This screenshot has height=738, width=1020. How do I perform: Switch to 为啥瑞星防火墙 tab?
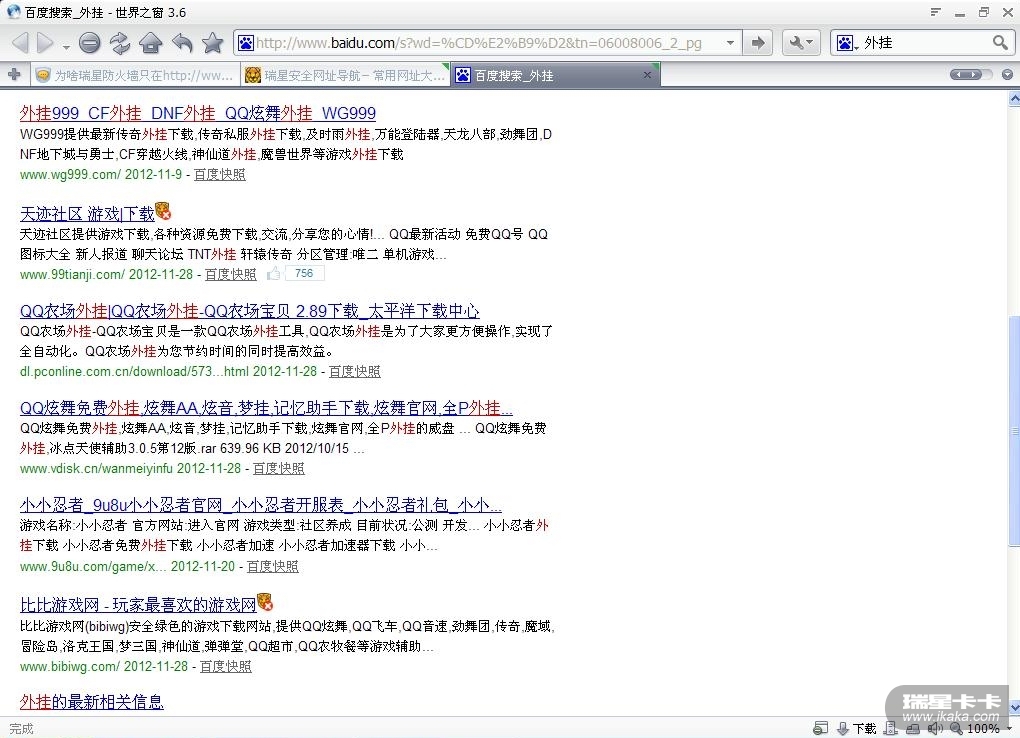(135, 75)
